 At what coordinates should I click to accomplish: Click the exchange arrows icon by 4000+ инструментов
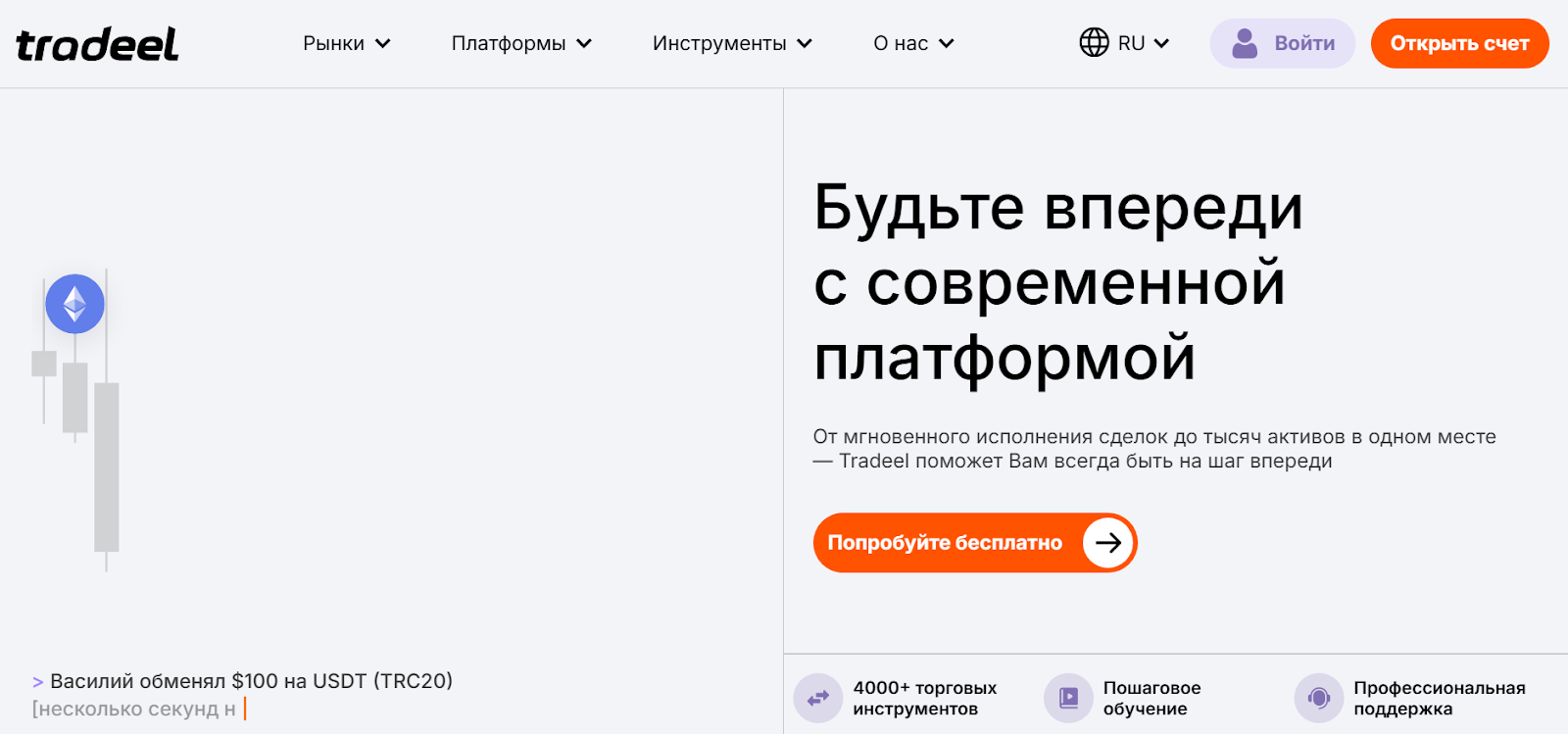pos(818,698)
